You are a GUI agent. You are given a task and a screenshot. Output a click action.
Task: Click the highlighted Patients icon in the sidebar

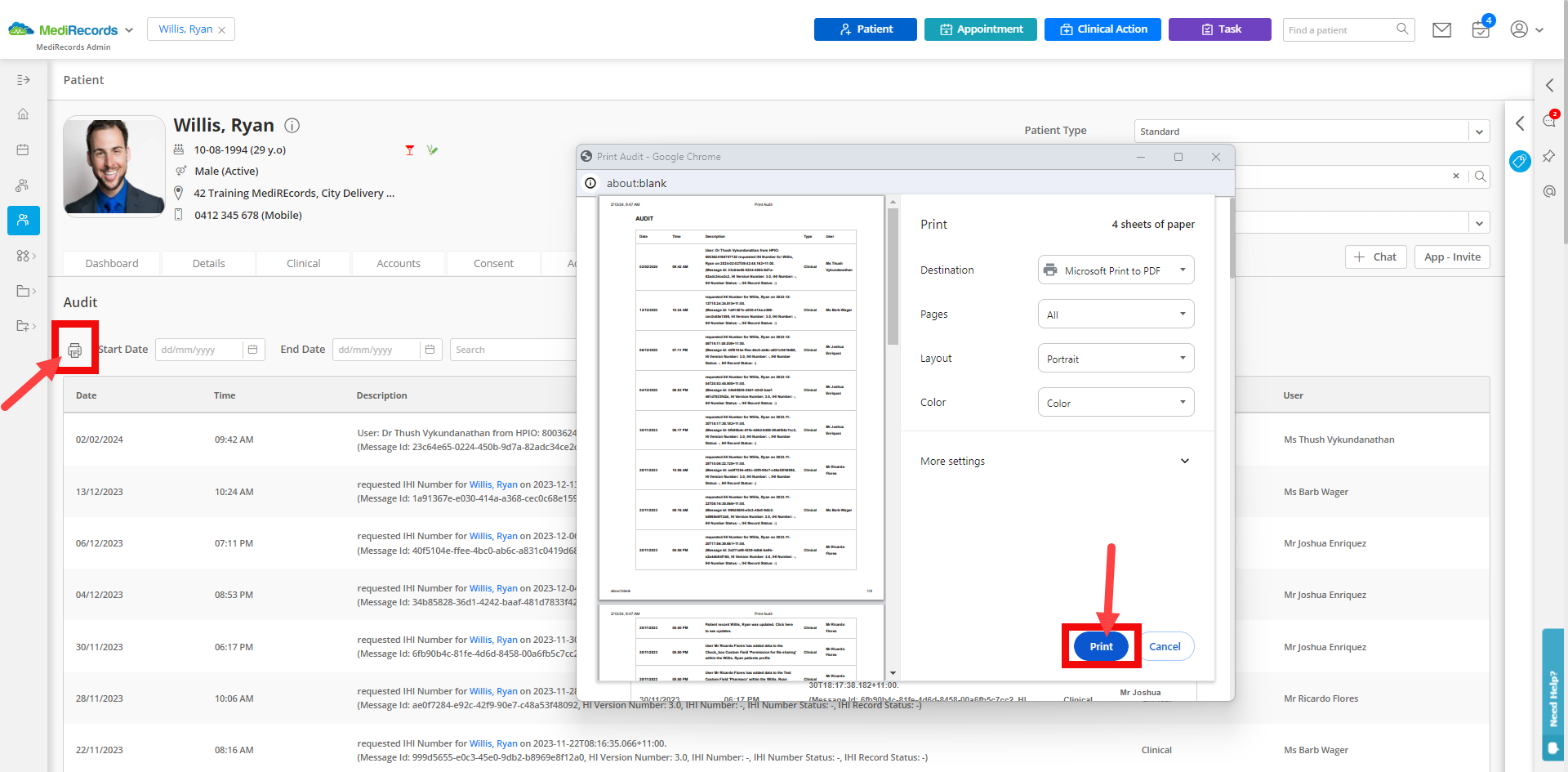[23, 221]
